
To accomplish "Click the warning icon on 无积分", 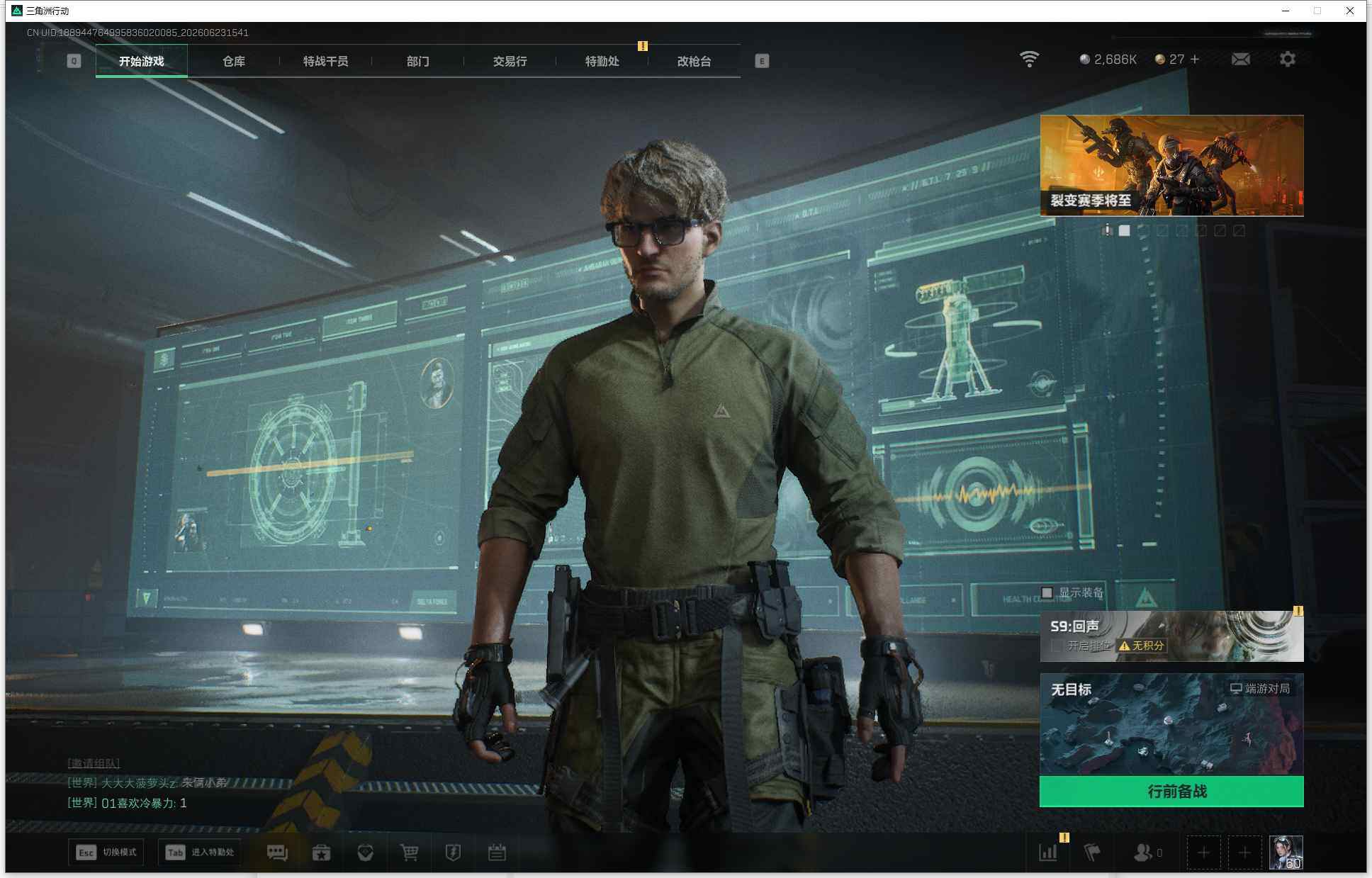I will [1124, 646].
